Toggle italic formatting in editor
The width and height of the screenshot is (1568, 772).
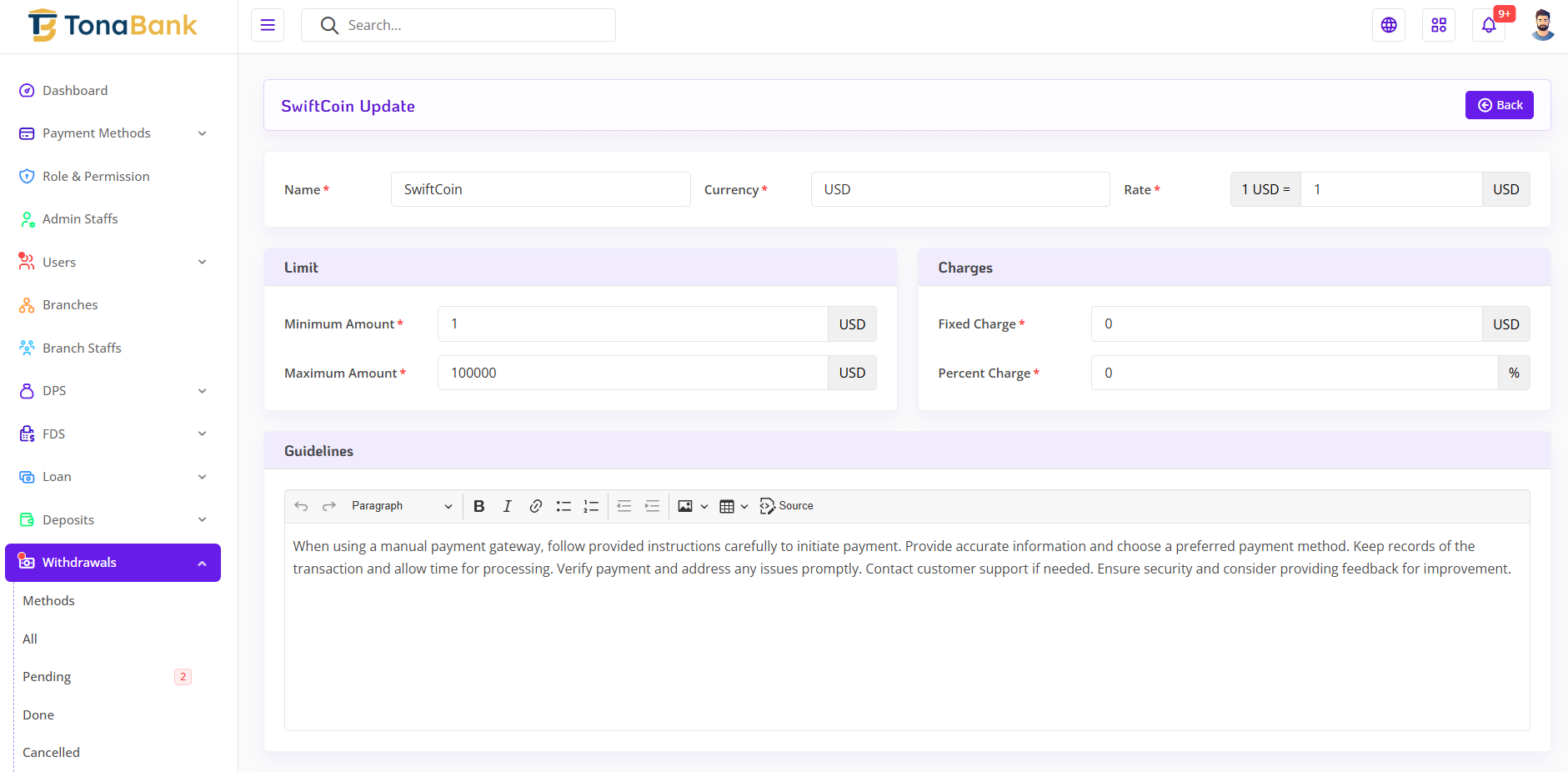click(507, 506)
